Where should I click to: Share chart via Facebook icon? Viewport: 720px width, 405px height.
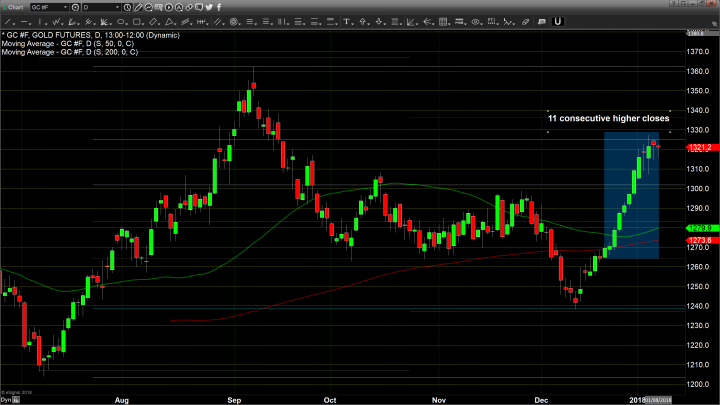tap(220, 6)
